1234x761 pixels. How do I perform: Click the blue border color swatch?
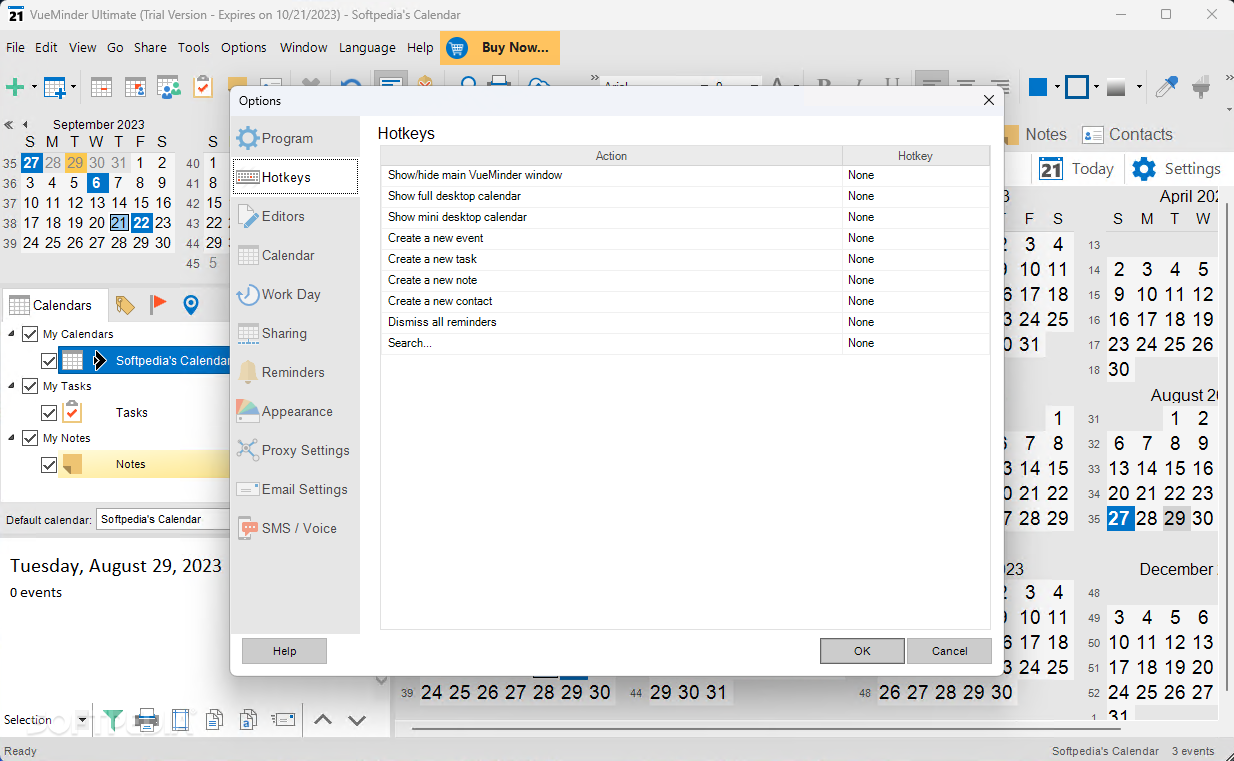1076,87
